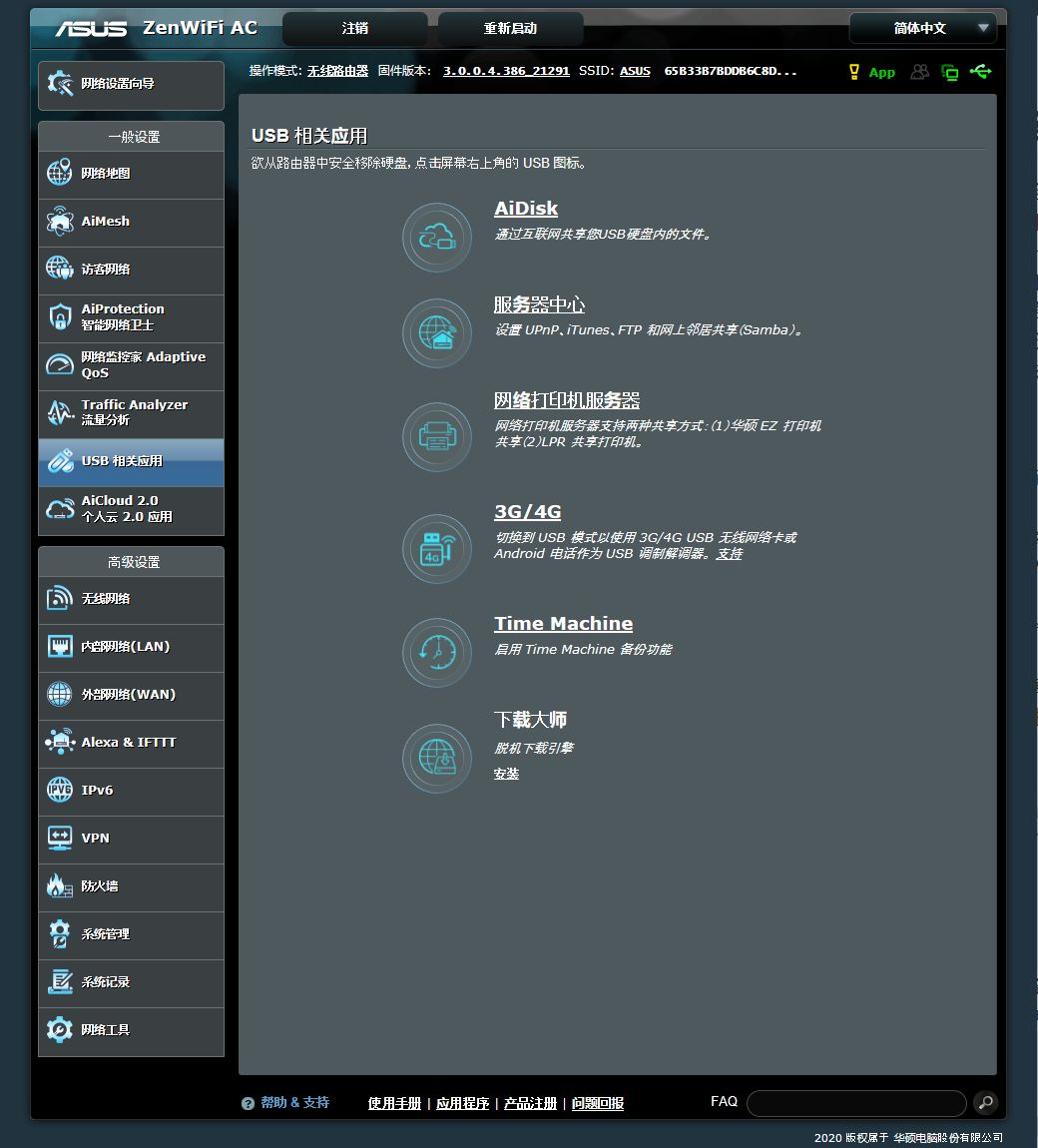Screen dimensions: 1038x1148
Task: Open 内部网络(LAN) settings
Action: (131, 647)
